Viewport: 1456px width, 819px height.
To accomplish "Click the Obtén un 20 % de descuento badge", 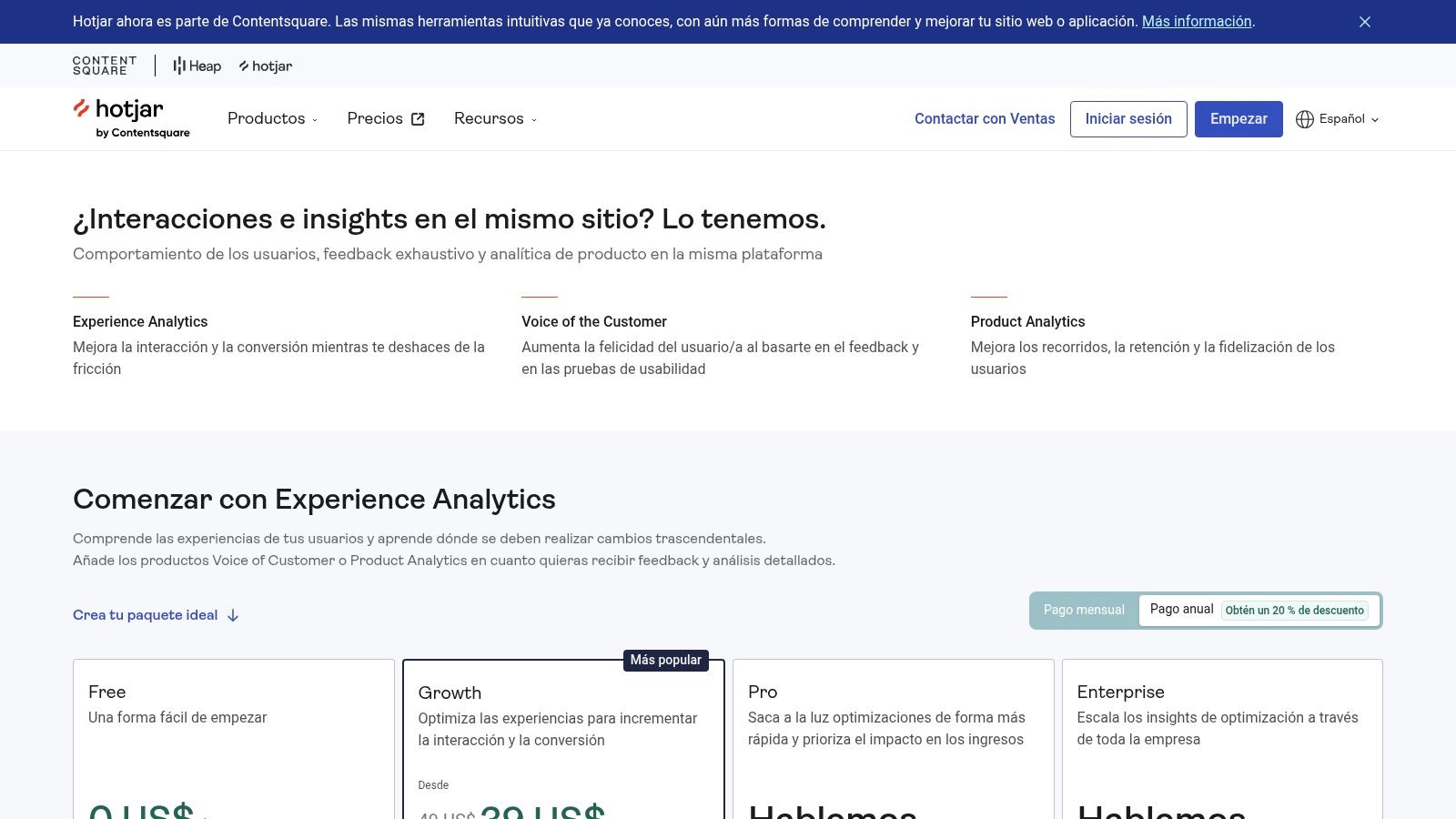I will point(1296,610).
